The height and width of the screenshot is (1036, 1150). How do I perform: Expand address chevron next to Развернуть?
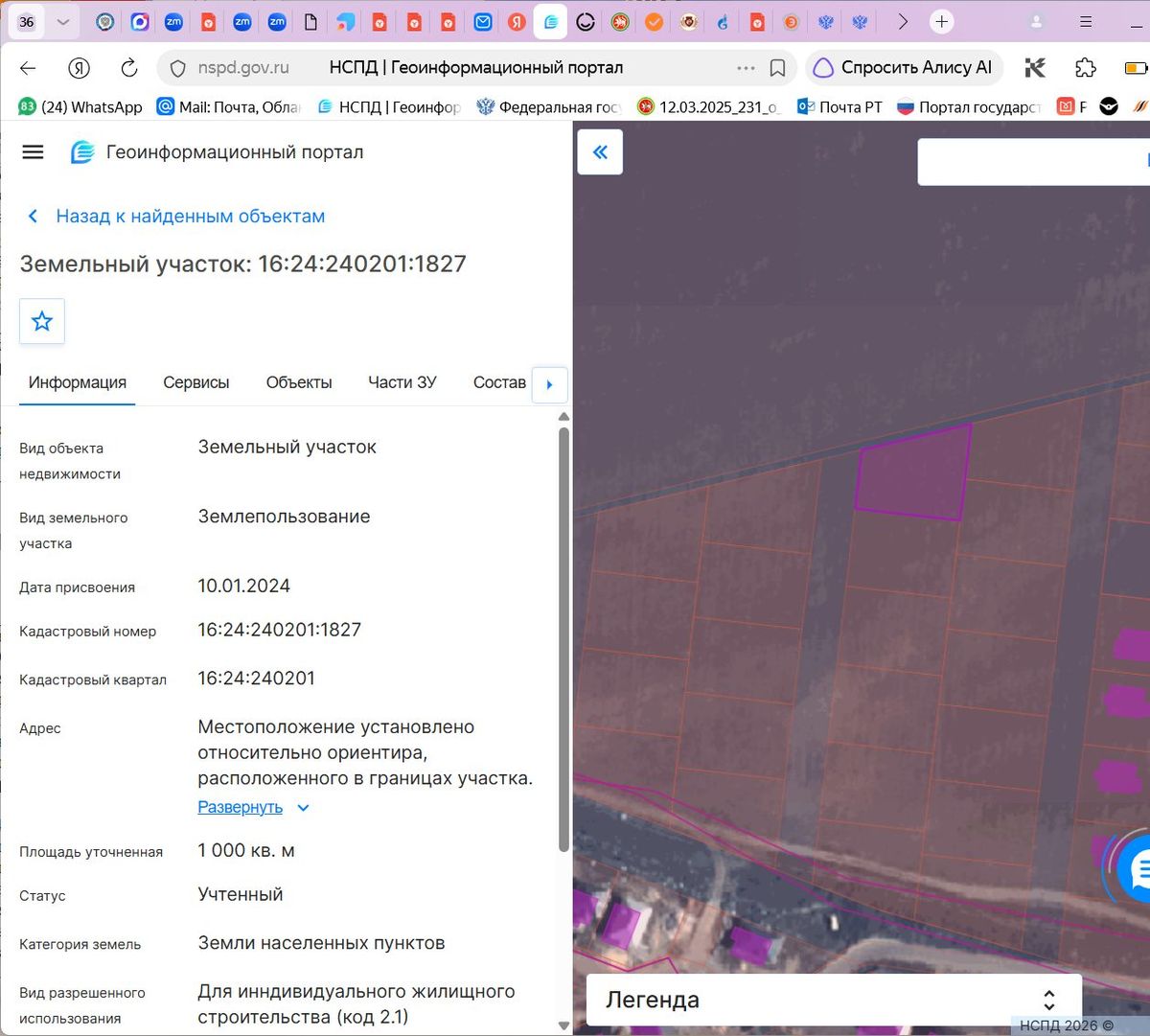pyautogui.click(x=303, y=808)
